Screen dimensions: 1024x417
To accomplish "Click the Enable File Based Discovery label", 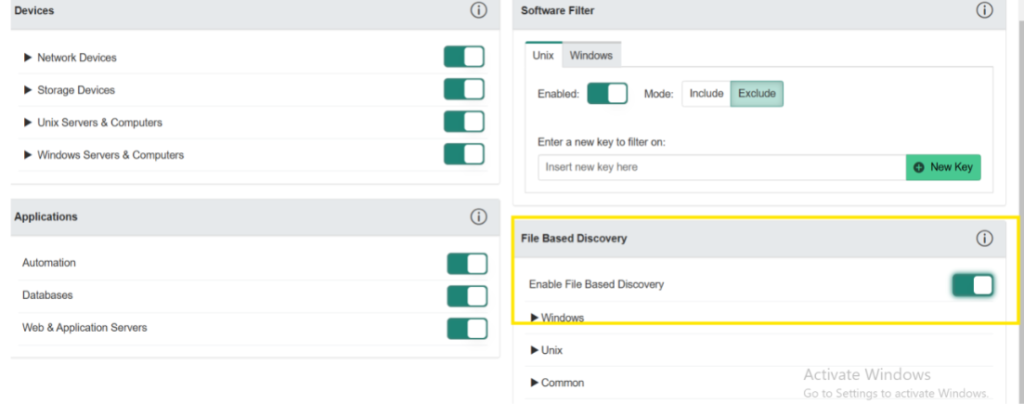I will click(596, 285).
